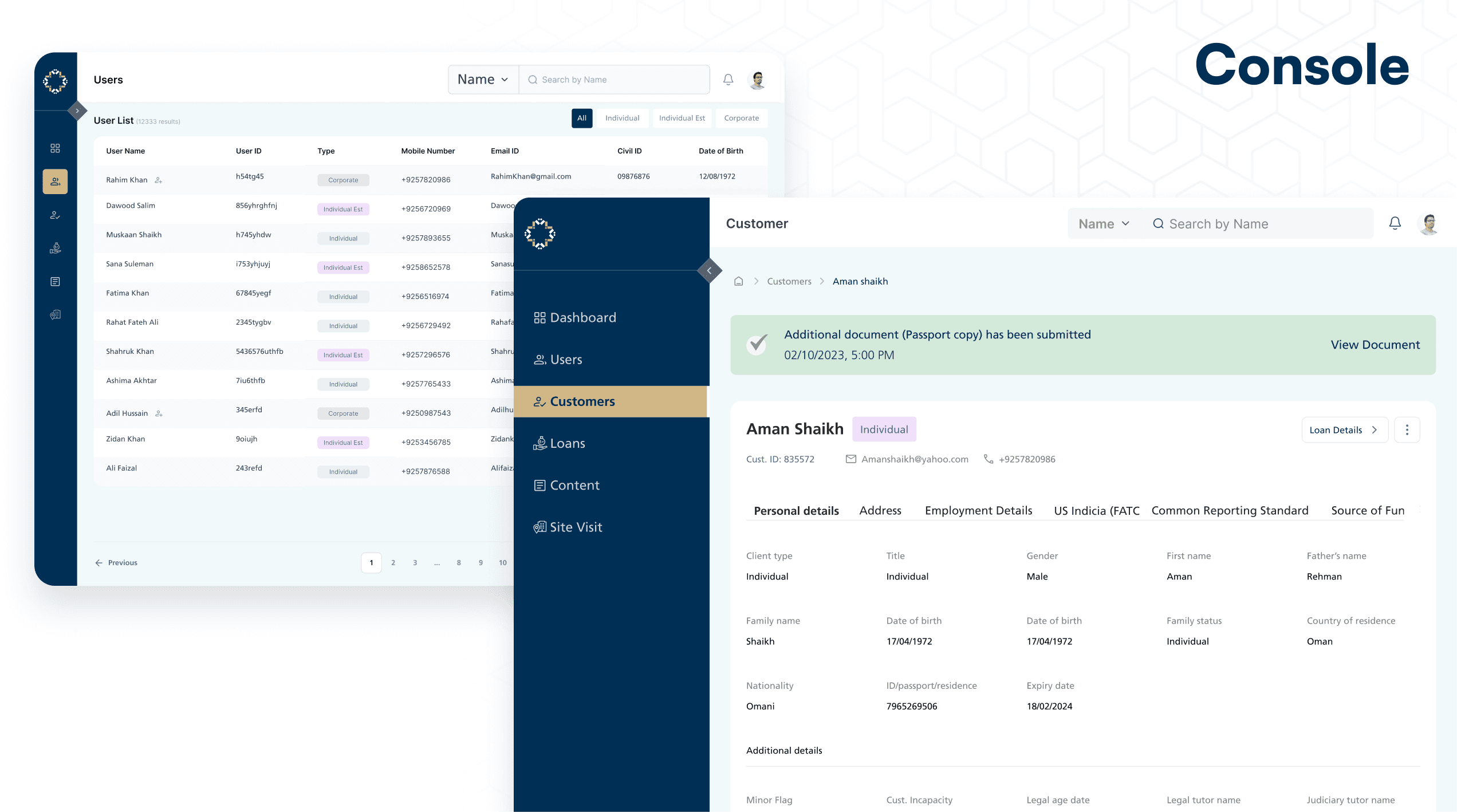
Task: Open Name dropdown in Customer search
Action: (1104, 223)
